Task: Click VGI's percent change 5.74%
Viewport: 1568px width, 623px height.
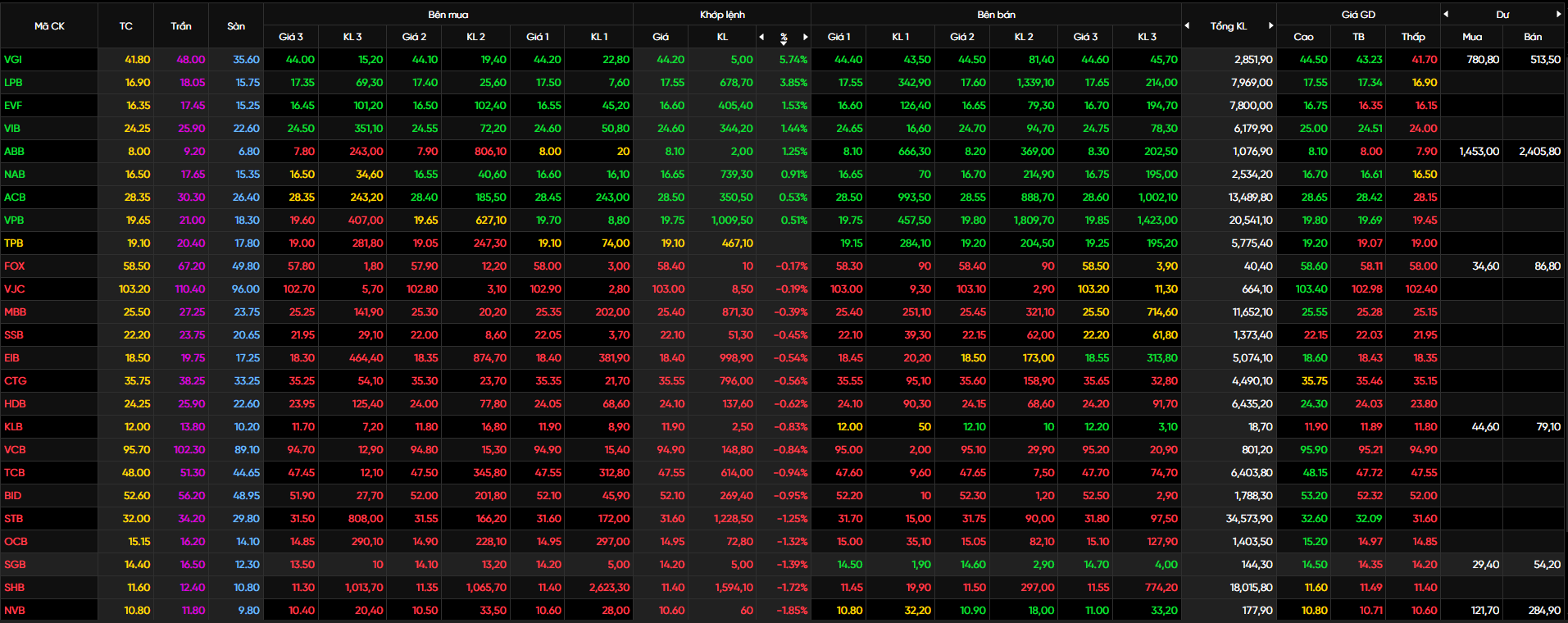Action: pos(793,60)
